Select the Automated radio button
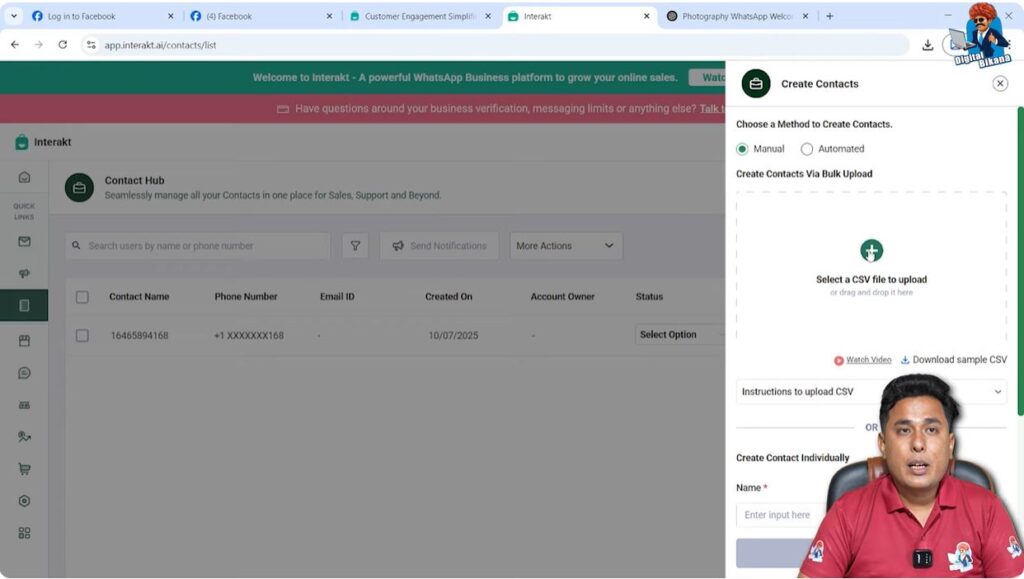The width and height of the screenshot is (1024, 579). point(807,149)
